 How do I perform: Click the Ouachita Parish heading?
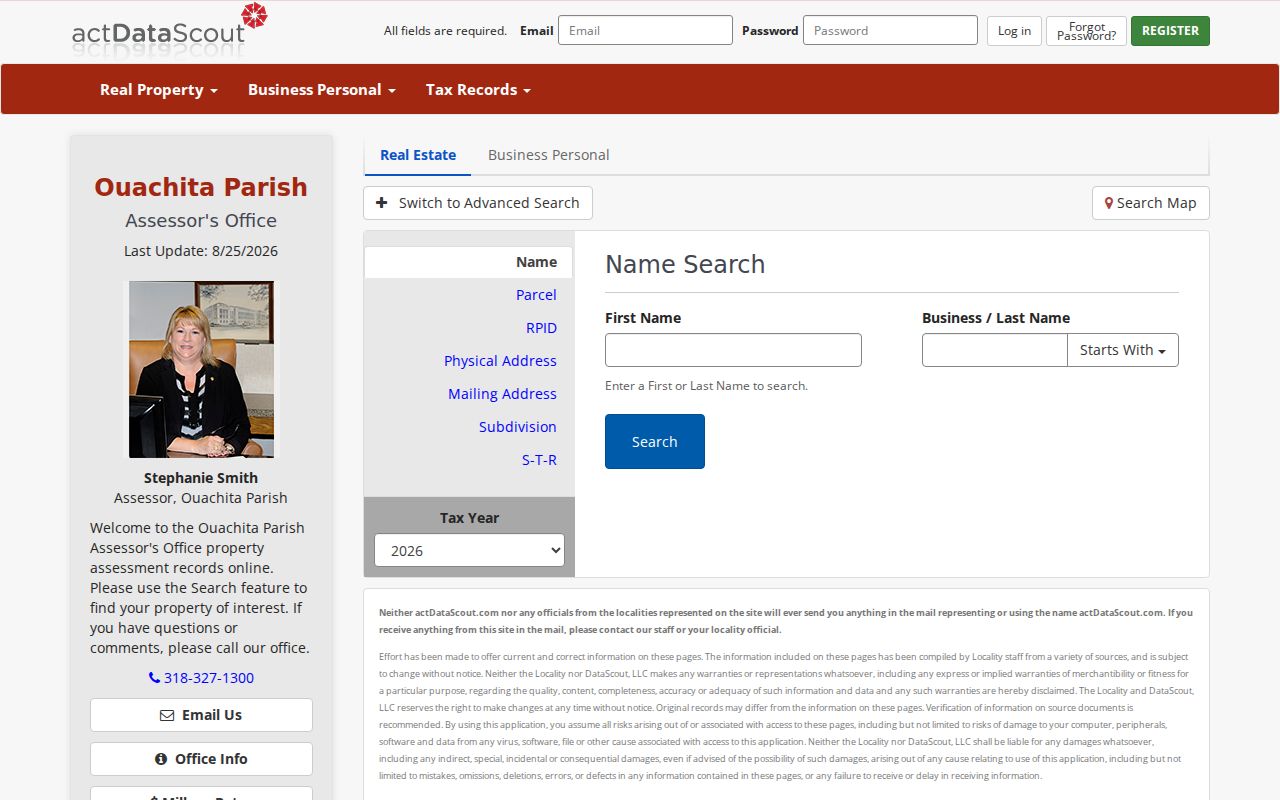point(201,187)
